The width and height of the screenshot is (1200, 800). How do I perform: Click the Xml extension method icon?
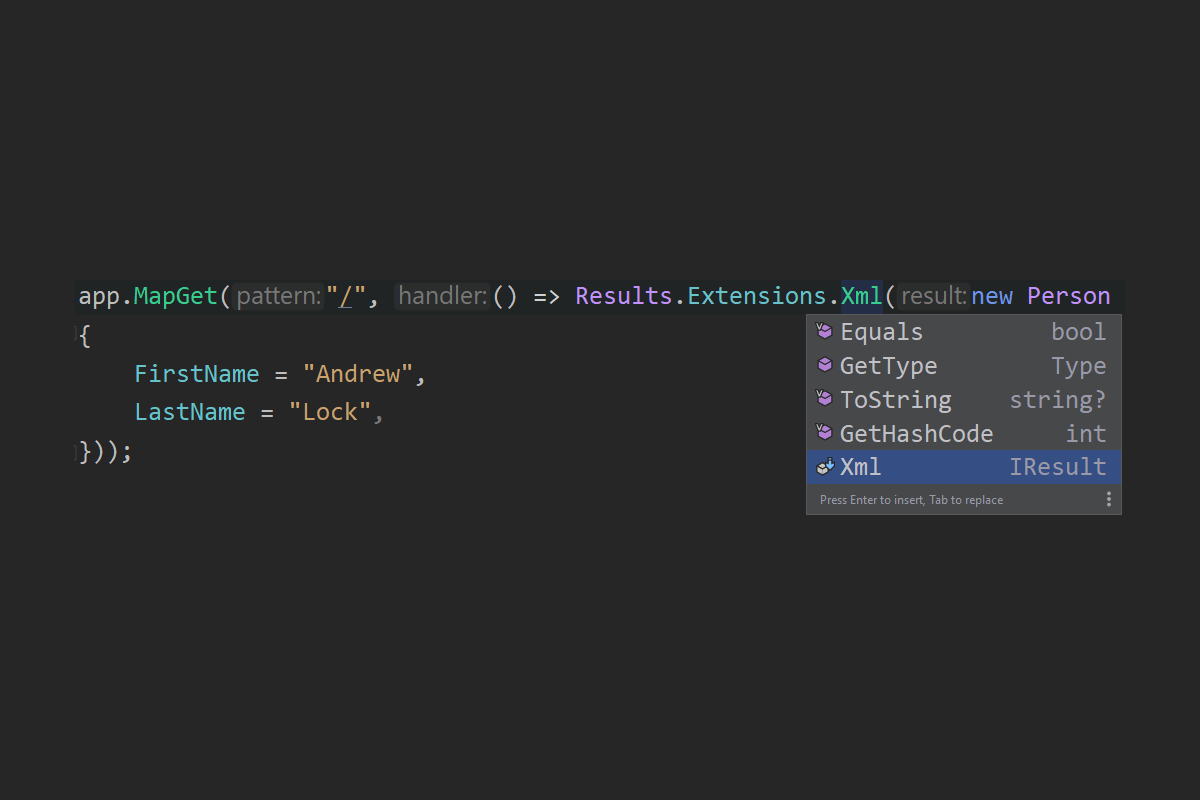coord(825,467)
